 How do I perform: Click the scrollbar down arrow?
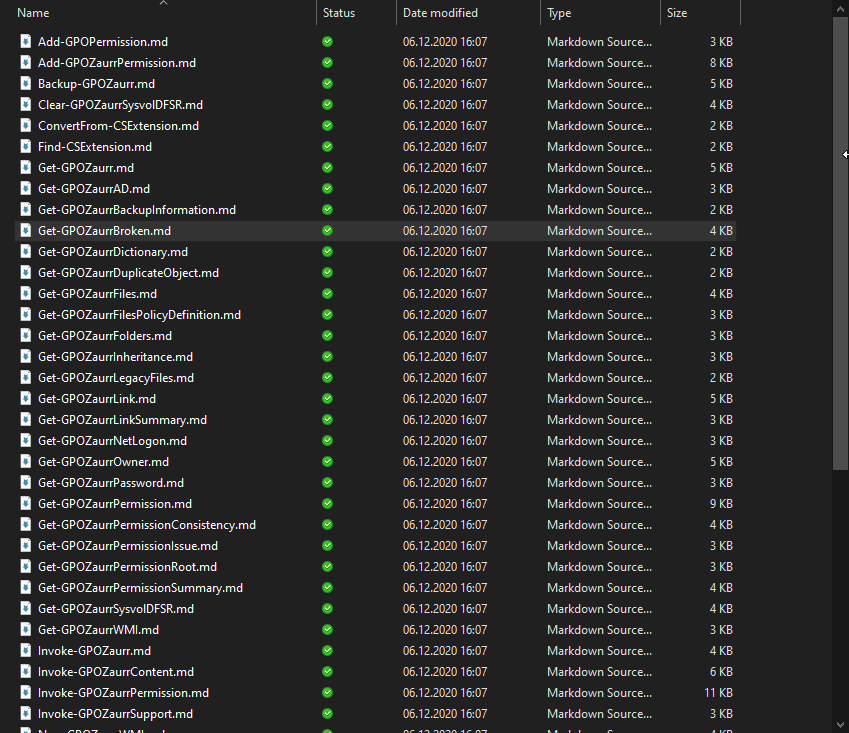tap(841, 724)
